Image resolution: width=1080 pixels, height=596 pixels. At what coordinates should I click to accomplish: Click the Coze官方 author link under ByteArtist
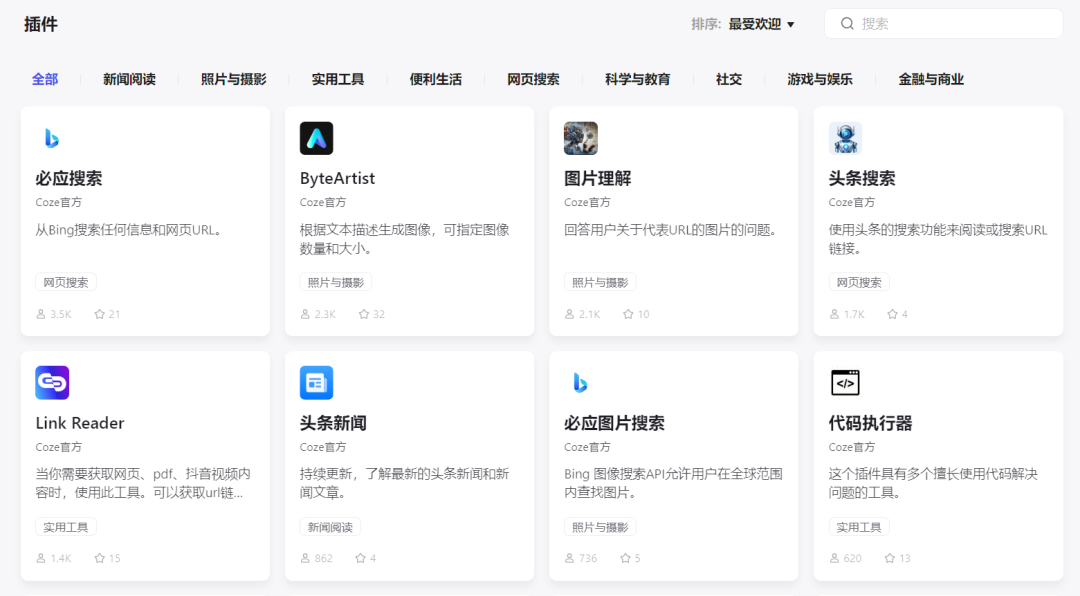(x=322, y=201)
